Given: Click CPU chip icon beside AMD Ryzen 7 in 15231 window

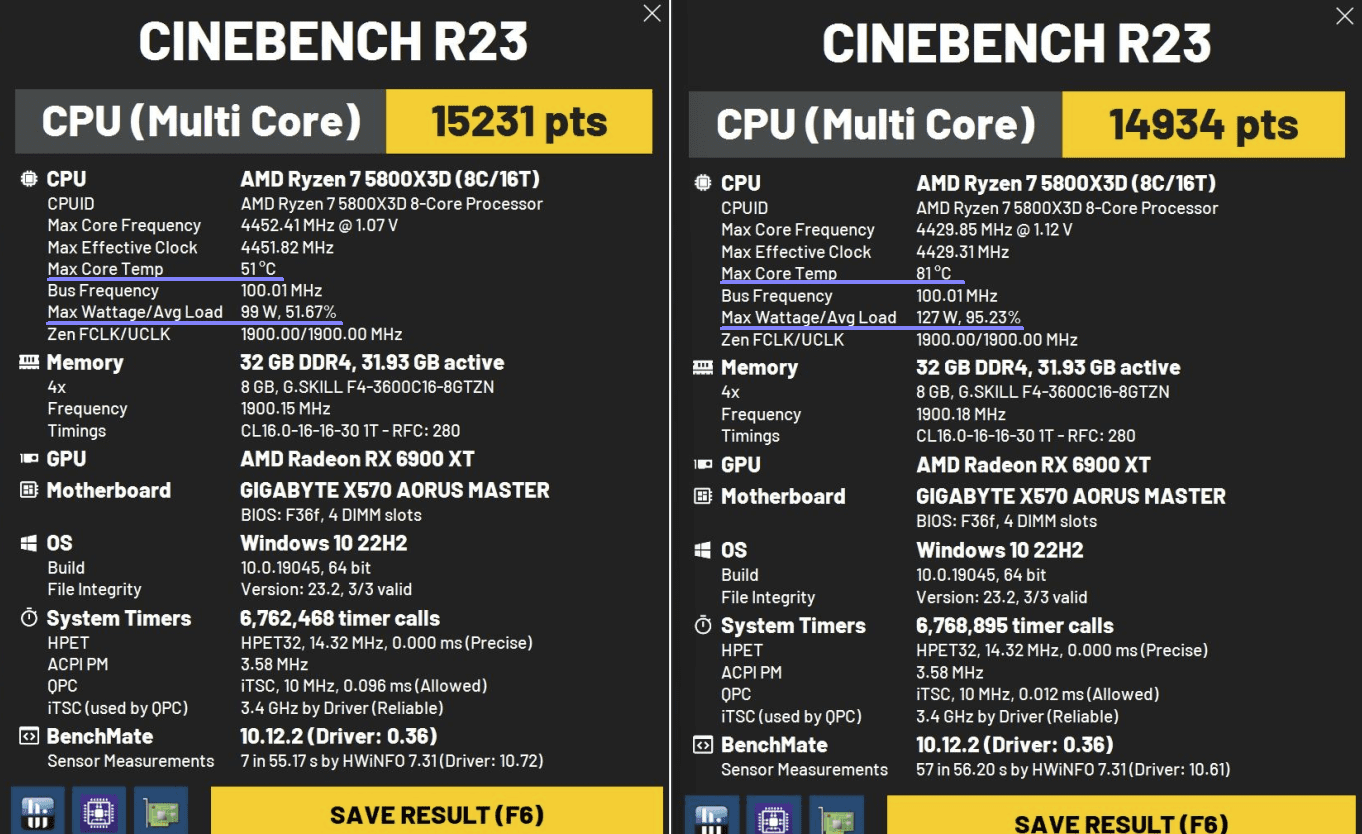Looking at the screenshot, I should (x=28, y=179).
